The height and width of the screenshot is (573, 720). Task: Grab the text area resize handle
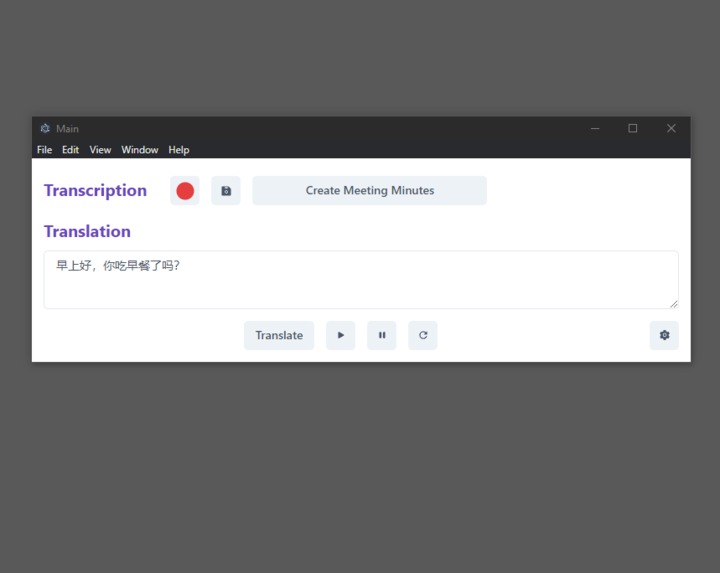[x=674, y=304]
